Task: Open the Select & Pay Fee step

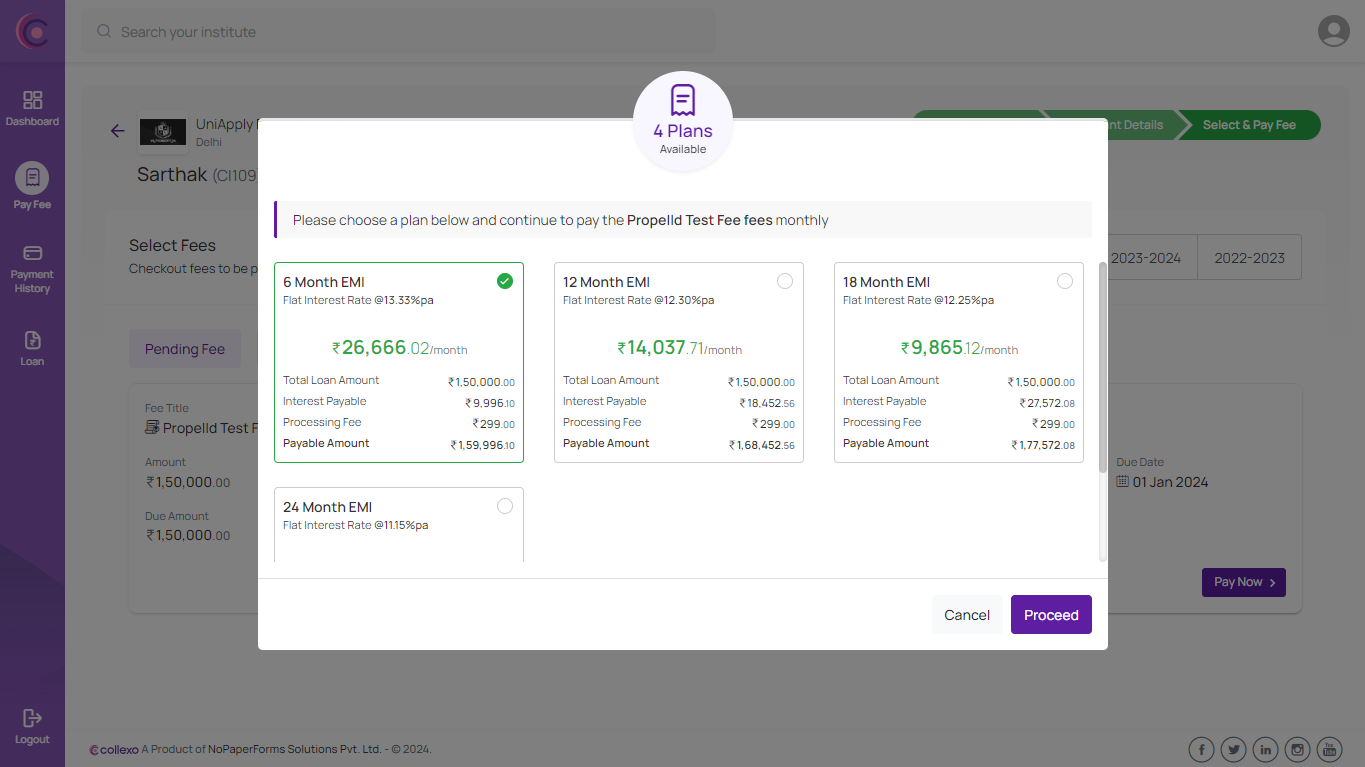Action: pyautogui.click(x=1249, y=125)
